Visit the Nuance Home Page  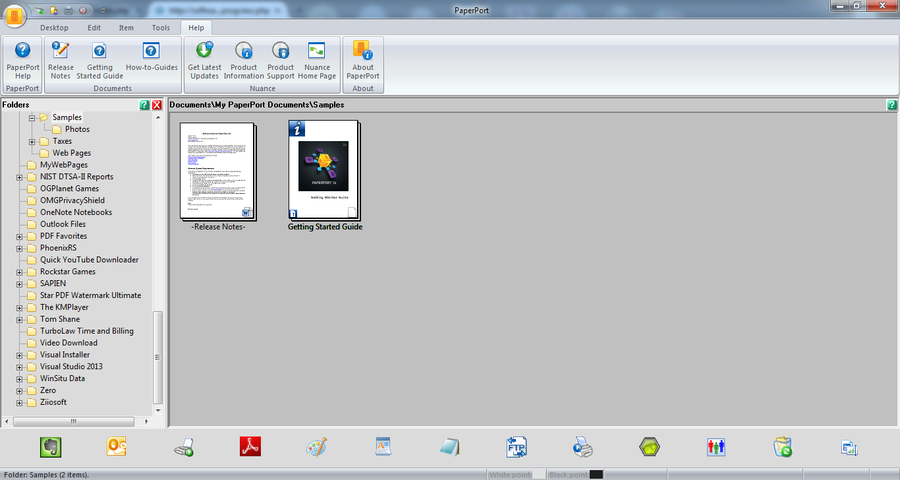[317, 60]
